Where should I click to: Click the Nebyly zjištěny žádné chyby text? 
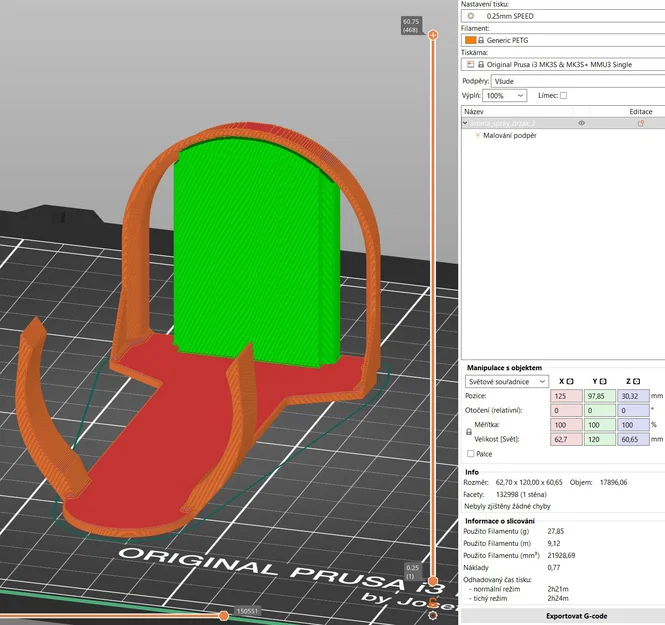coord(507,506)
